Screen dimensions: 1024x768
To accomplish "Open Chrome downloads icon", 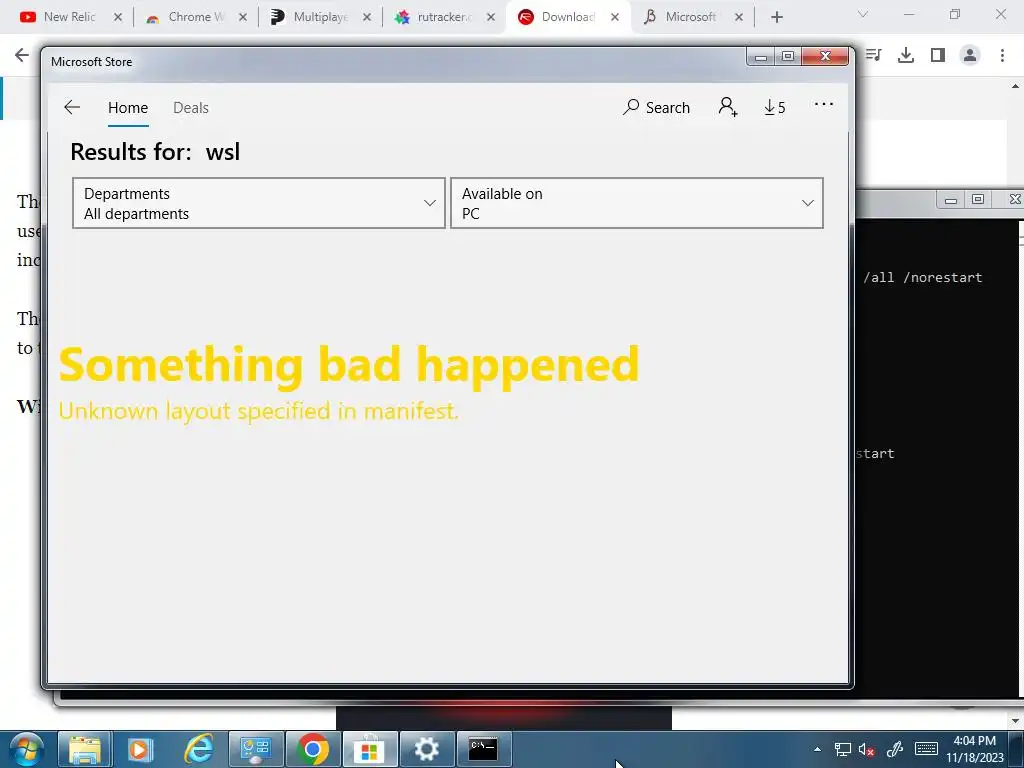I will [906, 55].
